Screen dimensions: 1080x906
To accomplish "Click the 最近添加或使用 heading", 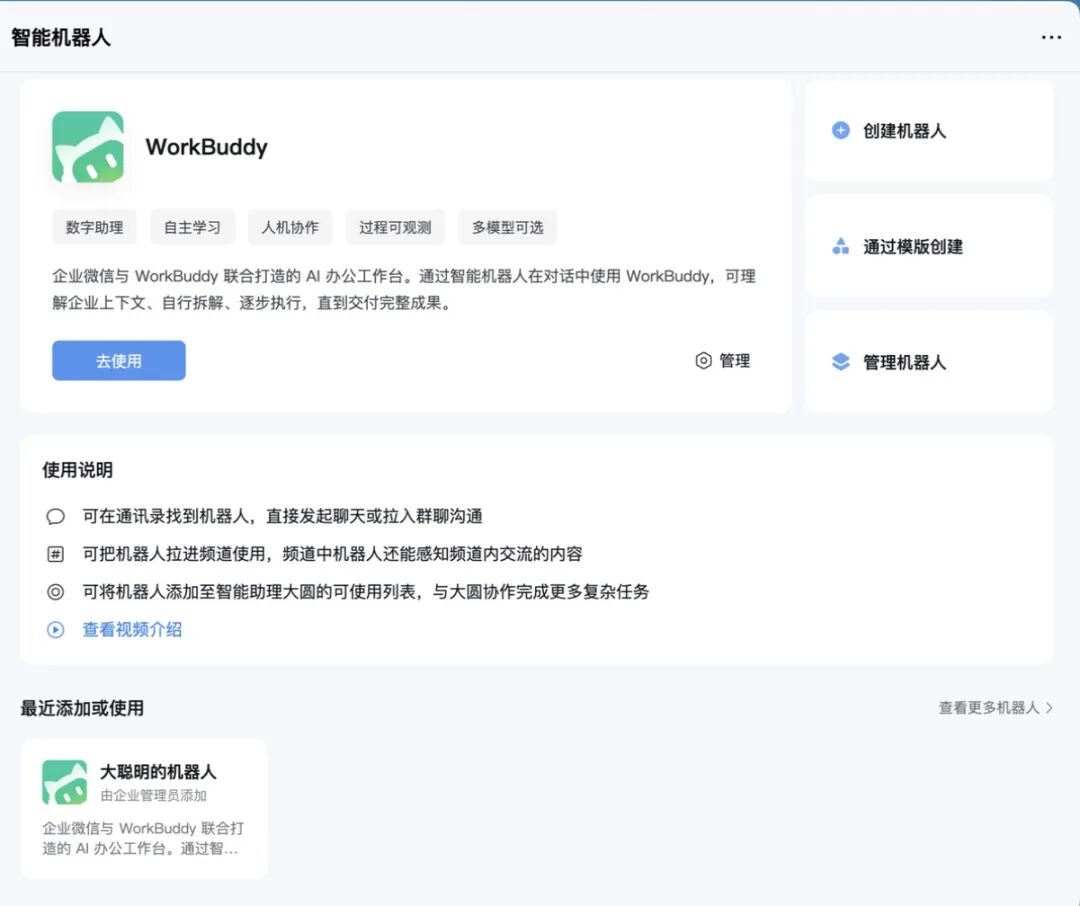I will pos(82,708).
